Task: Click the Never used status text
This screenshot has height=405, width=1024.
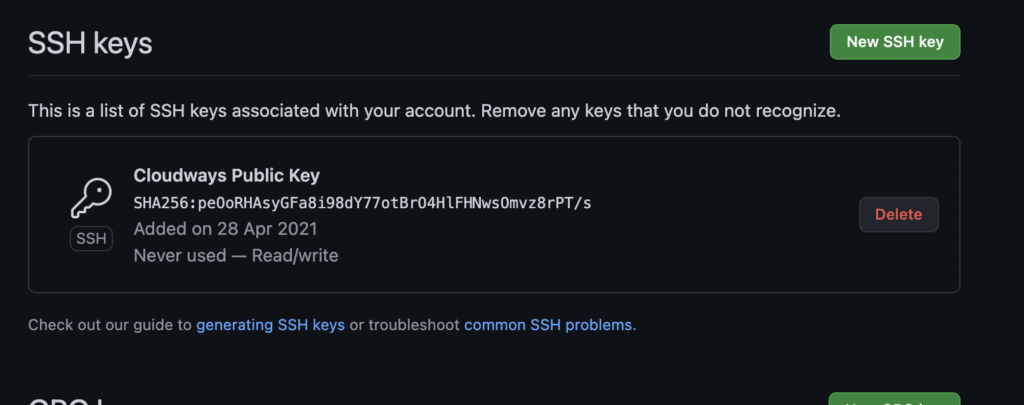Action: 176,256
